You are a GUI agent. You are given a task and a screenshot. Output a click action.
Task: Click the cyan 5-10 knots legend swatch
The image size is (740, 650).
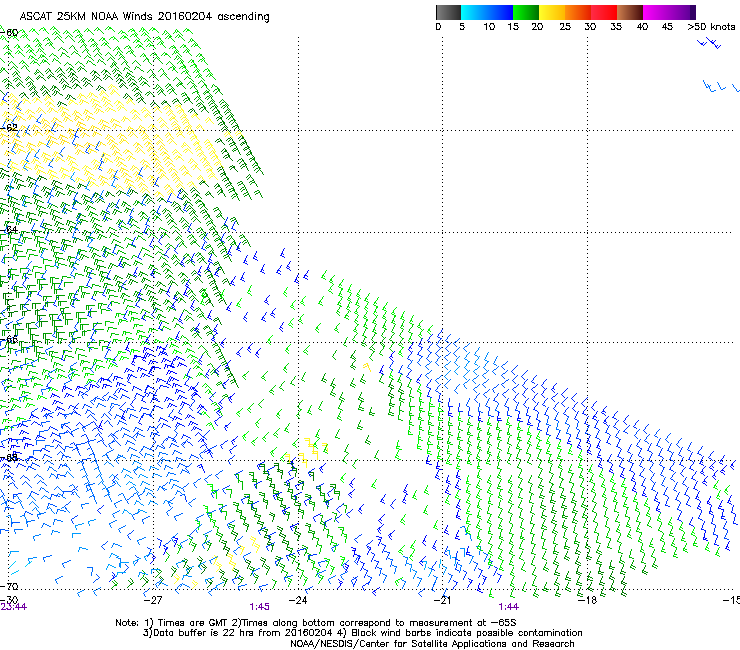coord(474,12)
